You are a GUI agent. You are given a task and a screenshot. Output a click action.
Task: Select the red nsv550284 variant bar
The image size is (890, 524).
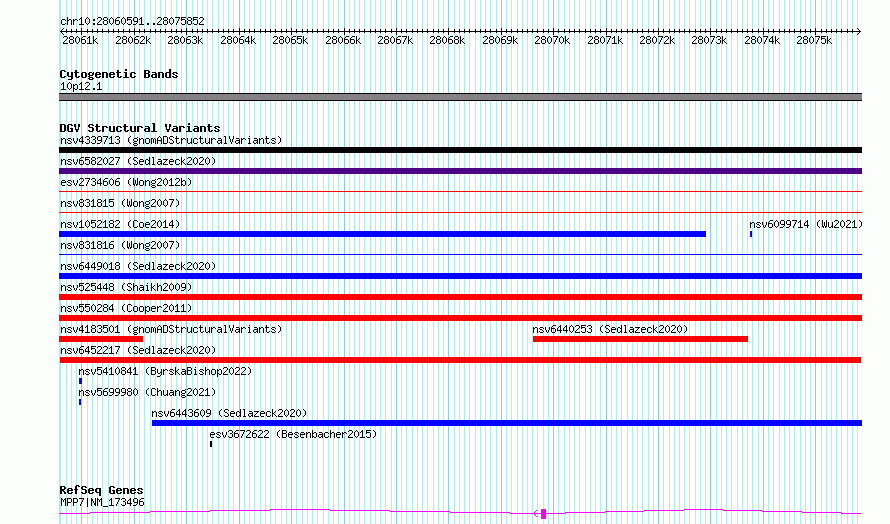click(x=460, y=318)
